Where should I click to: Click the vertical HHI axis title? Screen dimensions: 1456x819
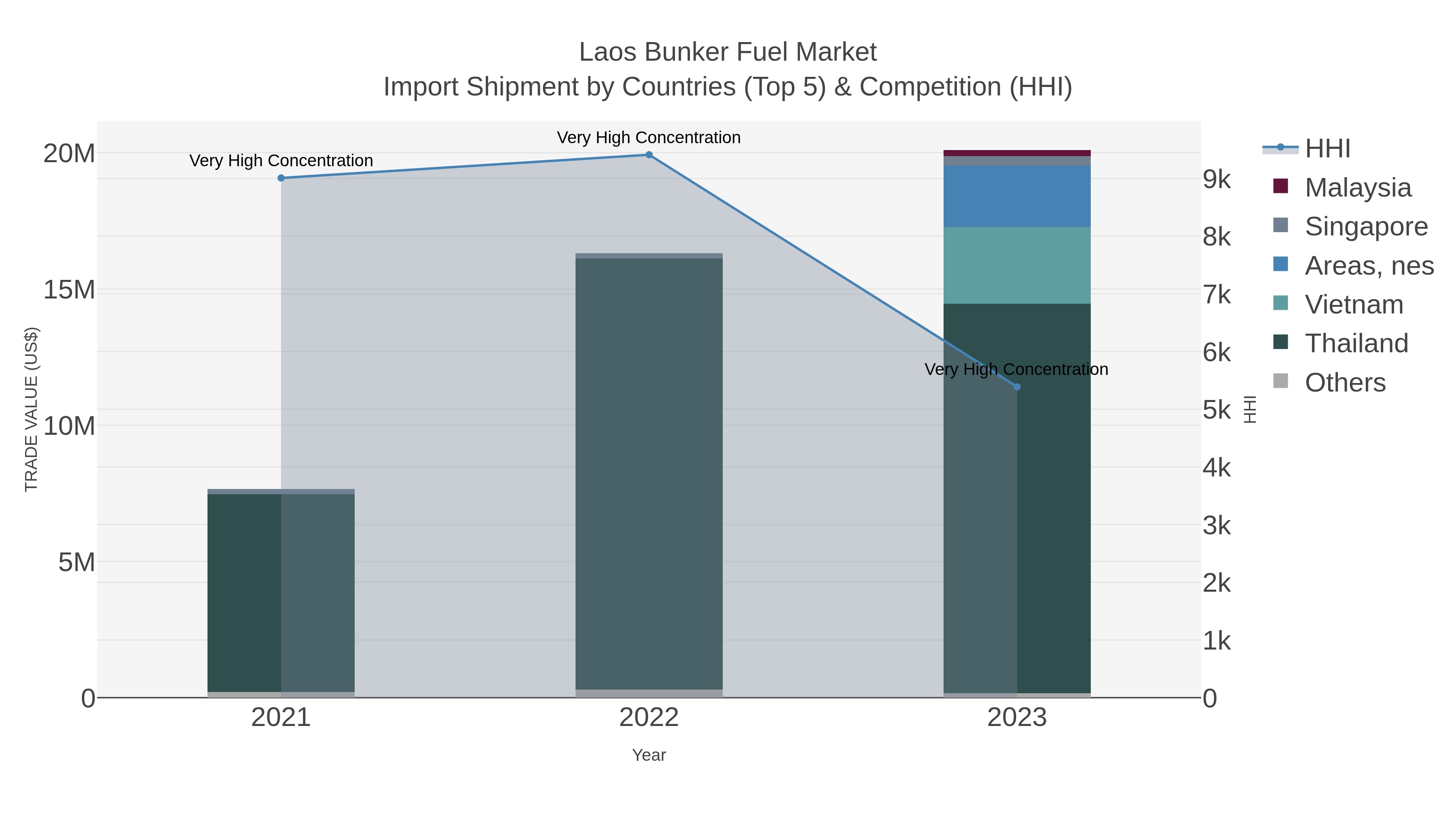1250,409
